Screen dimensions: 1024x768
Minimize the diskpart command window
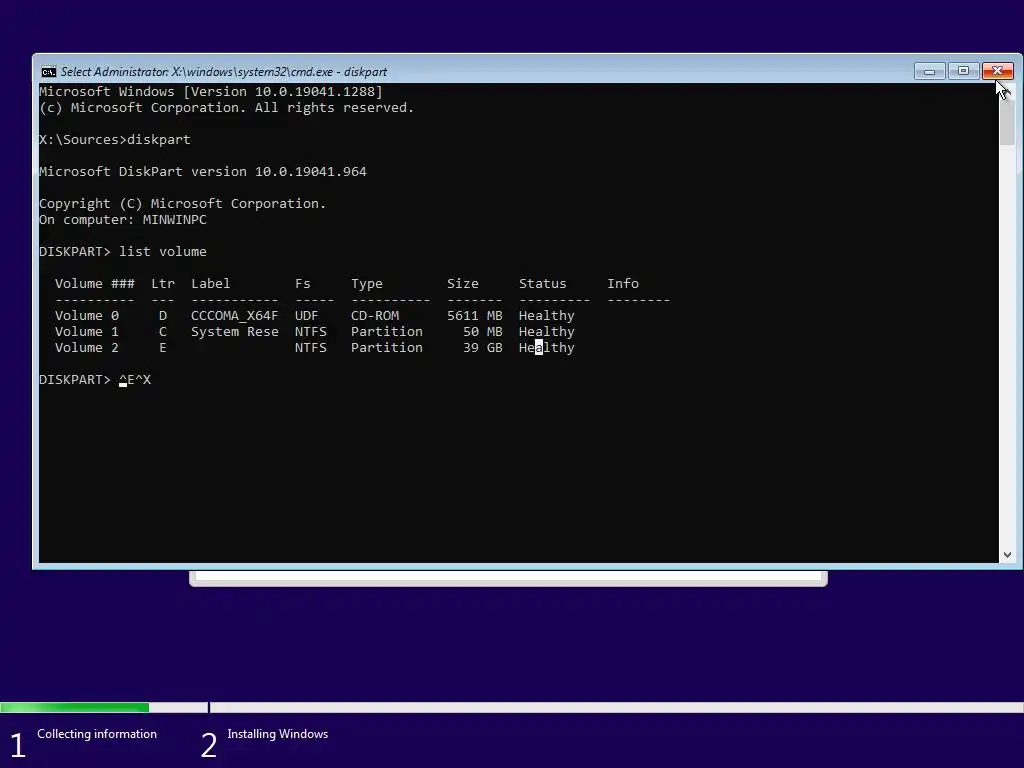(x=929, y=71)
